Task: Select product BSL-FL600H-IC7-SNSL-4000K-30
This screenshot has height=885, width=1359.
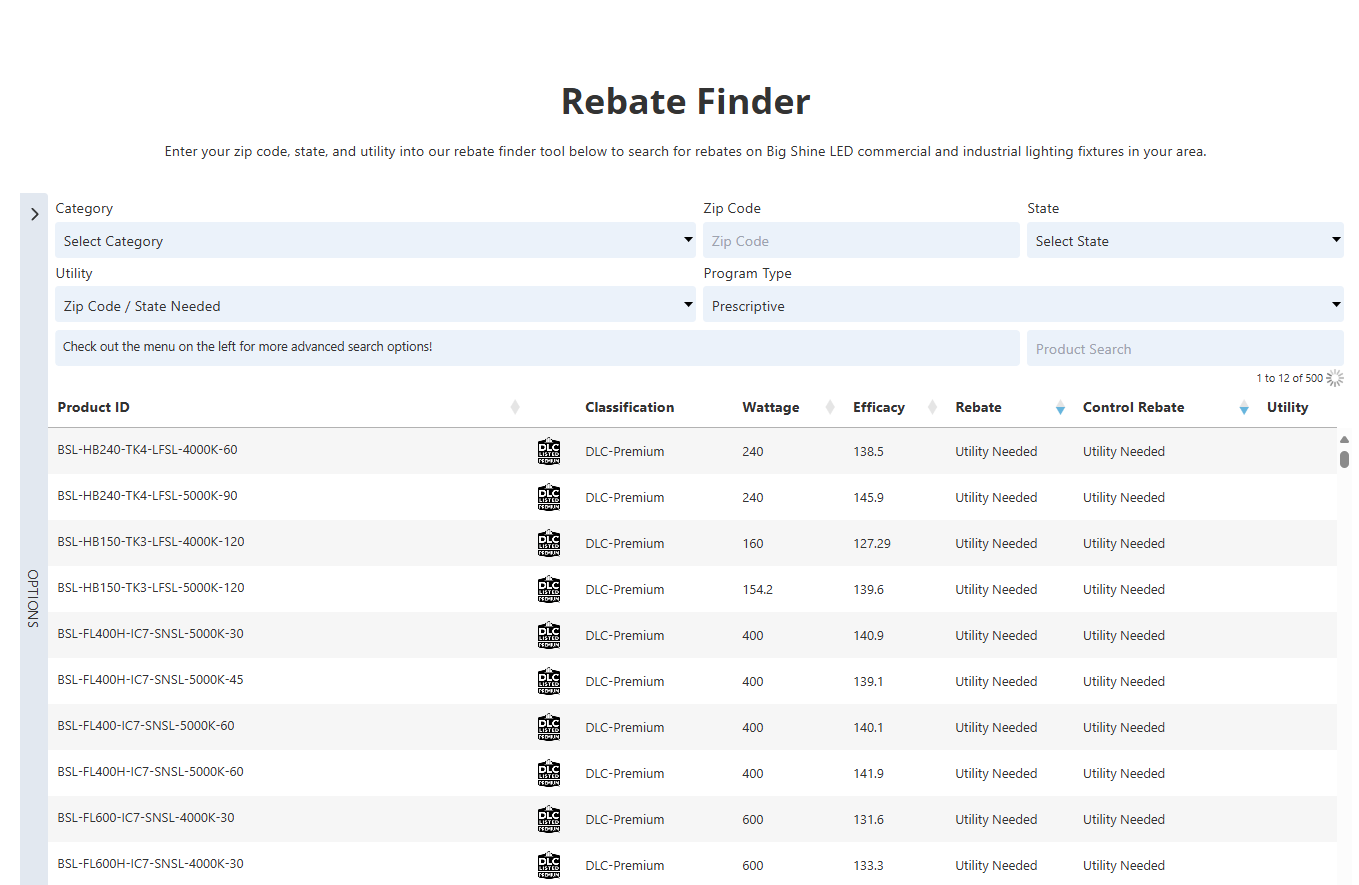Action: pos(150,864)
